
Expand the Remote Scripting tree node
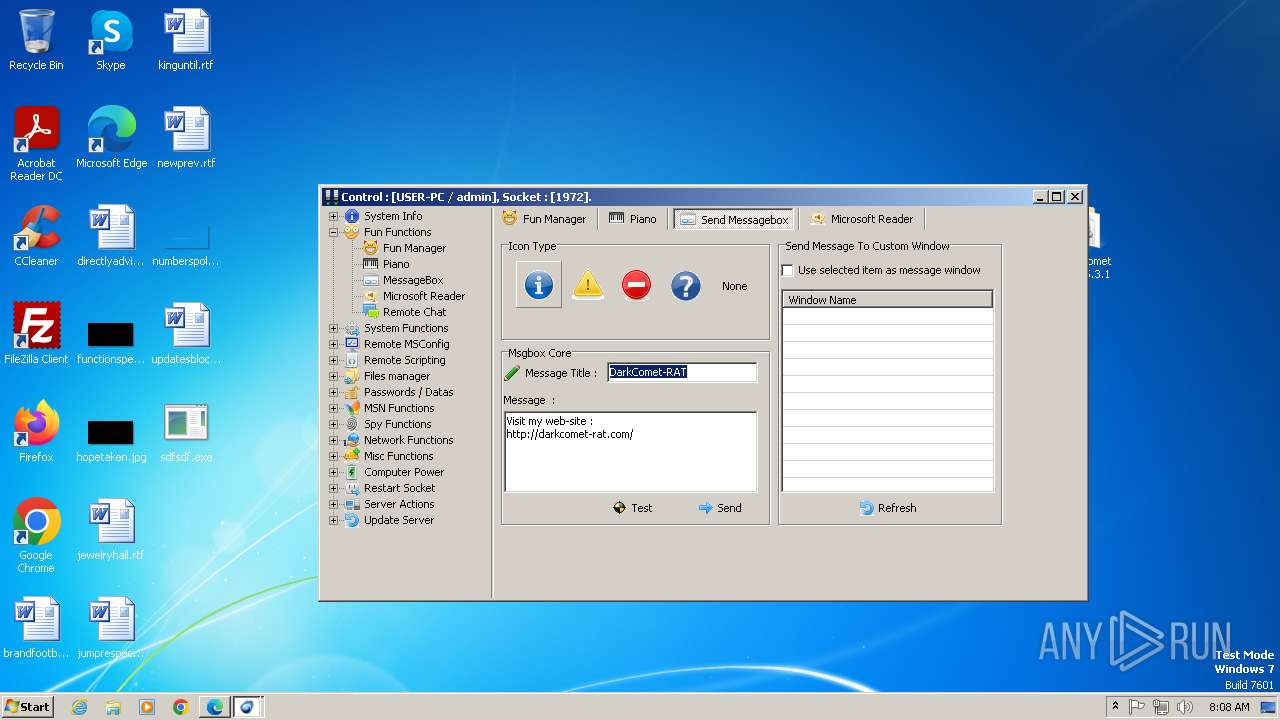(334, 360)
